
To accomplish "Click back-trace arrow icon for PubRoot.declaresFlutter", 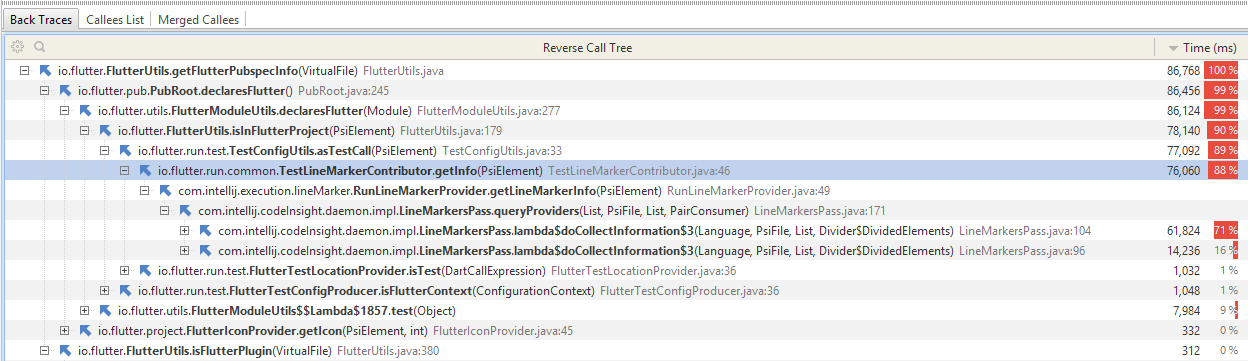I will [x=65, y=91].
